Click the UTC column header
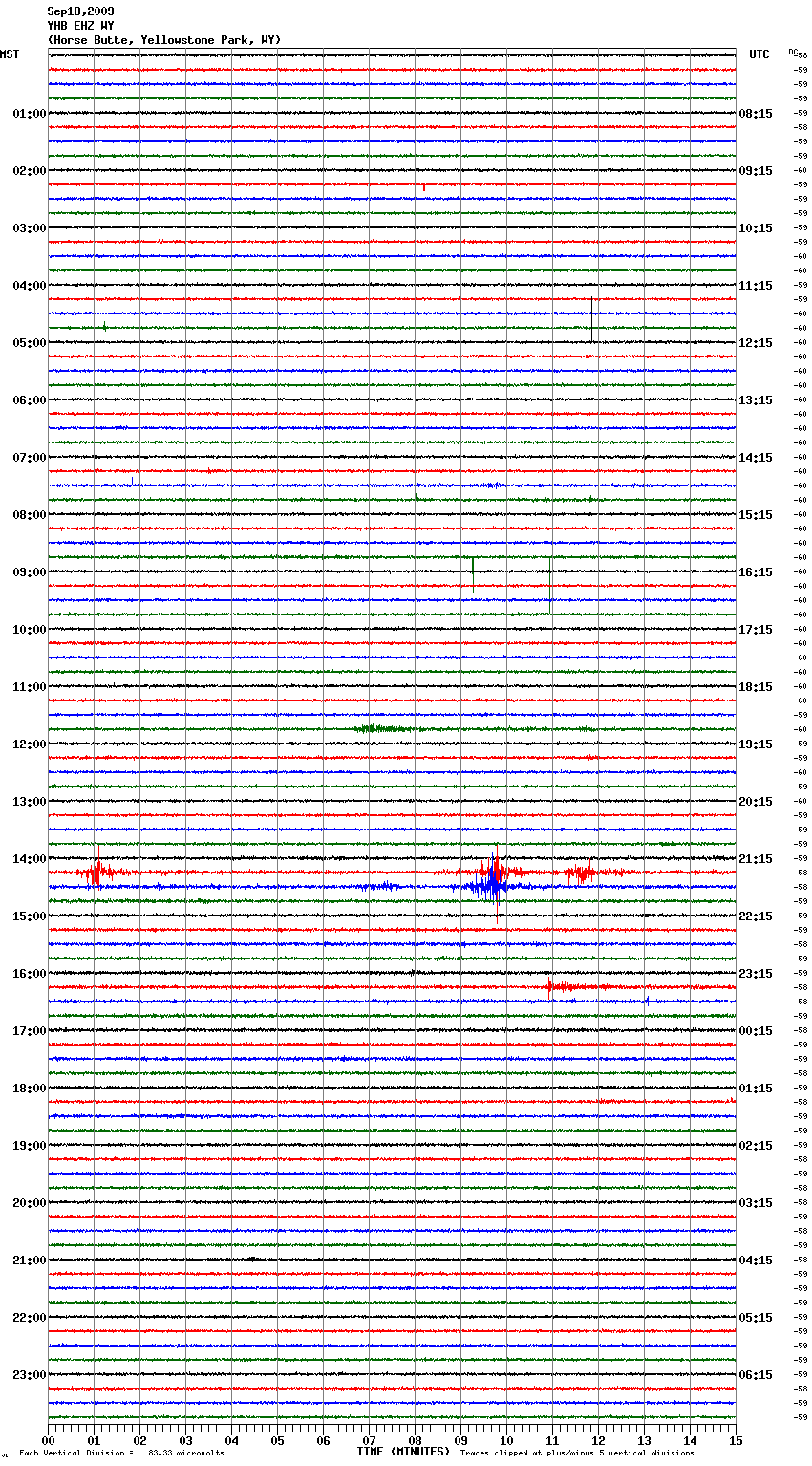Screen dimensions: 812x1466 point(759,54)
